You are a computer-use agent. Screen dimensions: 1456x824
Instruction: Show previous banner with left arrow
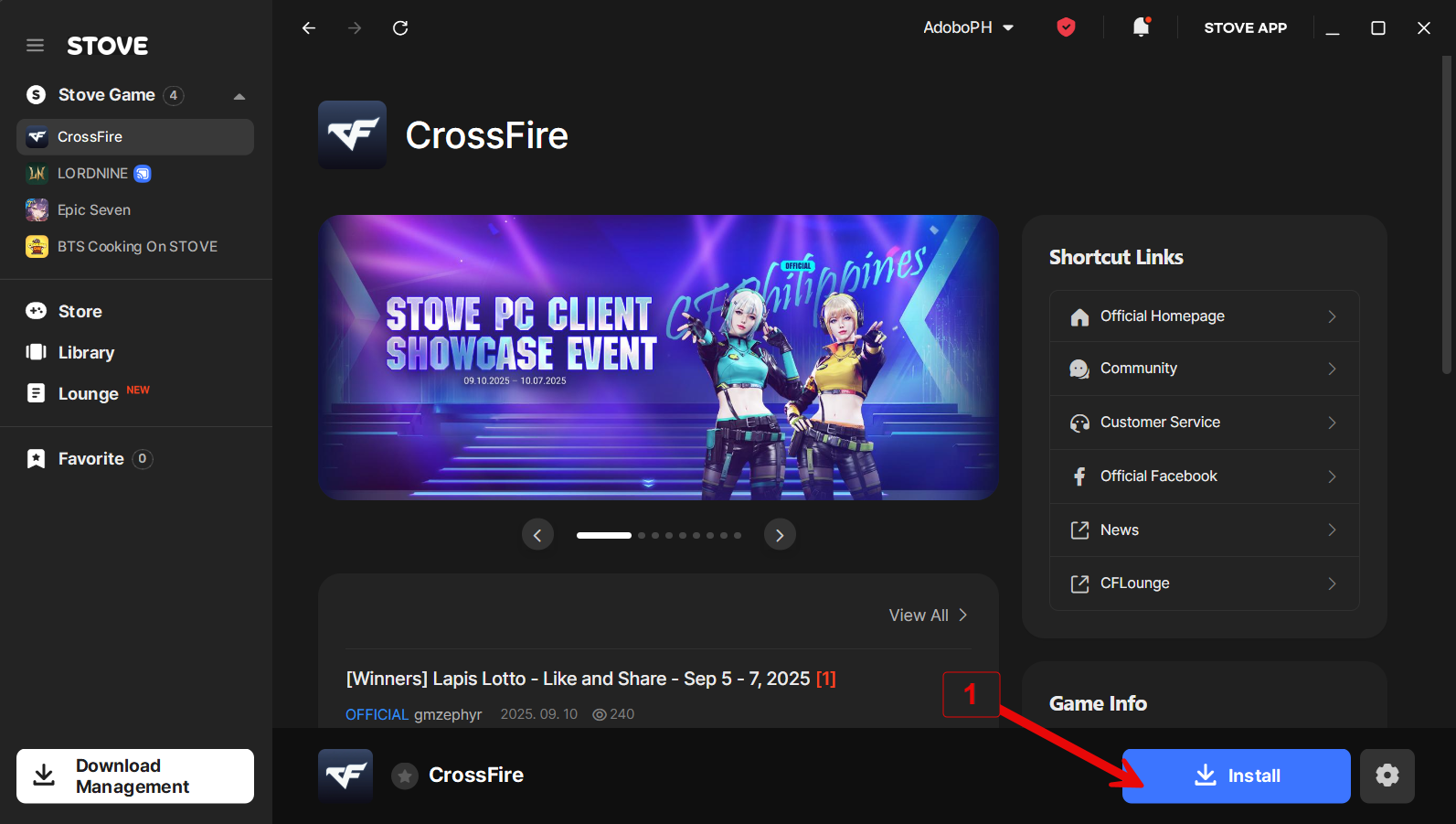[537, 535]
